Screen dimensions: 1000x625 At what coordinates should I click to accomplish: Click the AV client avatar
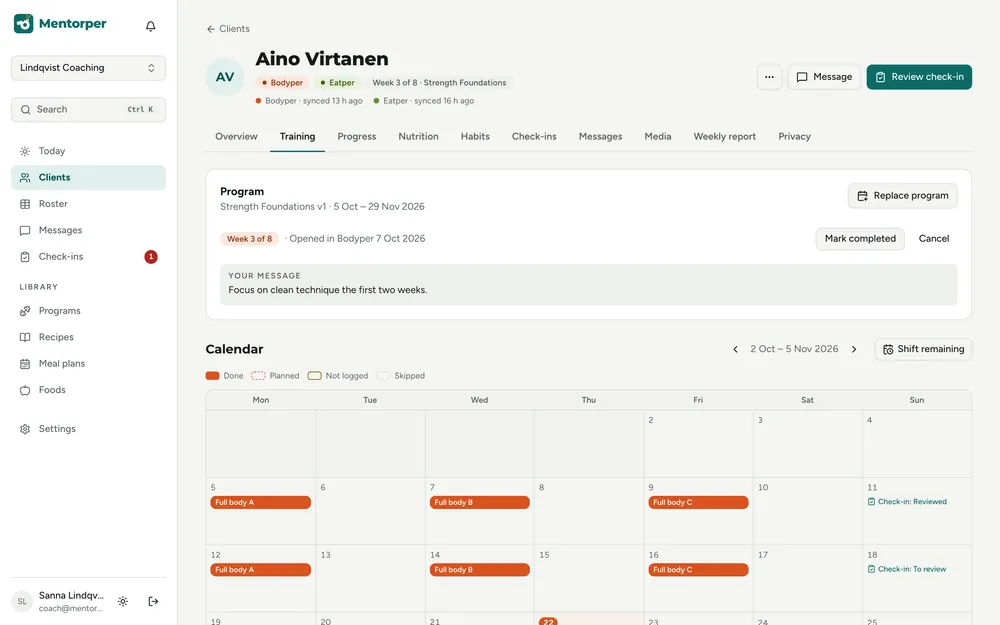pyautogui.click(x=224, y=77)
